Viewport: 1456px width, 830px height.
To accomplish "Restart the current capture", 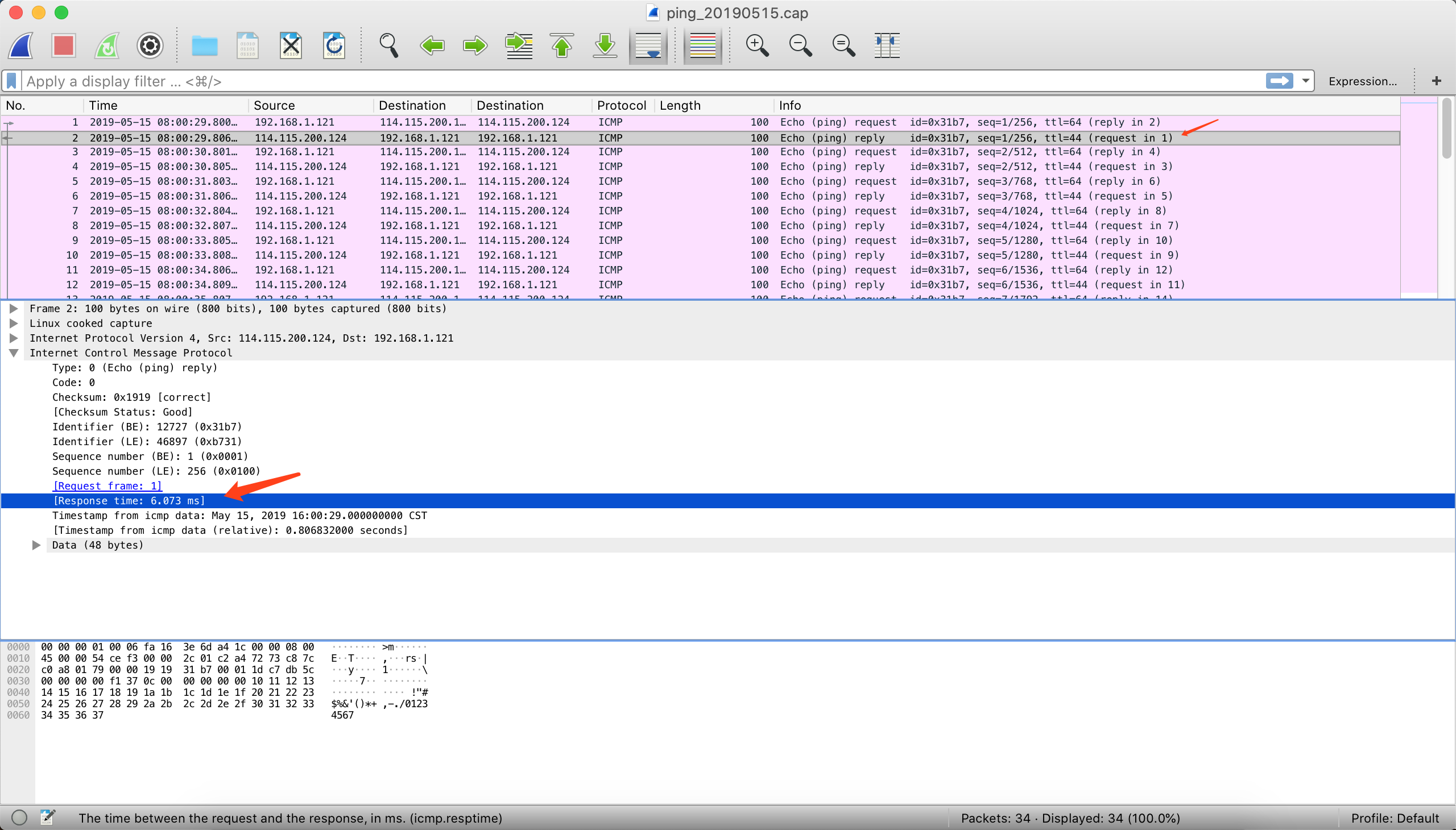I will pyautogui.click(x=106, y=45).
